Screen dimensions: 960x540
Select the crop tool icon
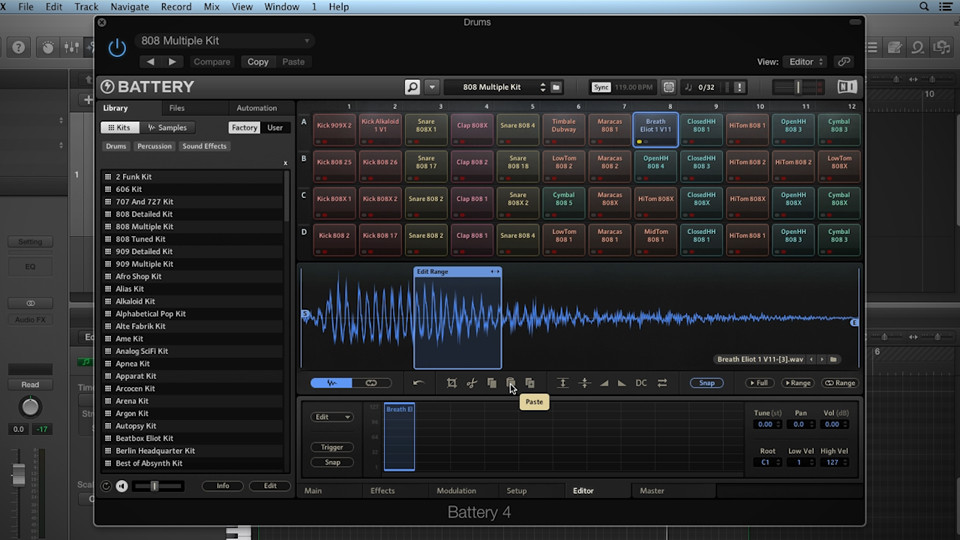tap(452, 383)
